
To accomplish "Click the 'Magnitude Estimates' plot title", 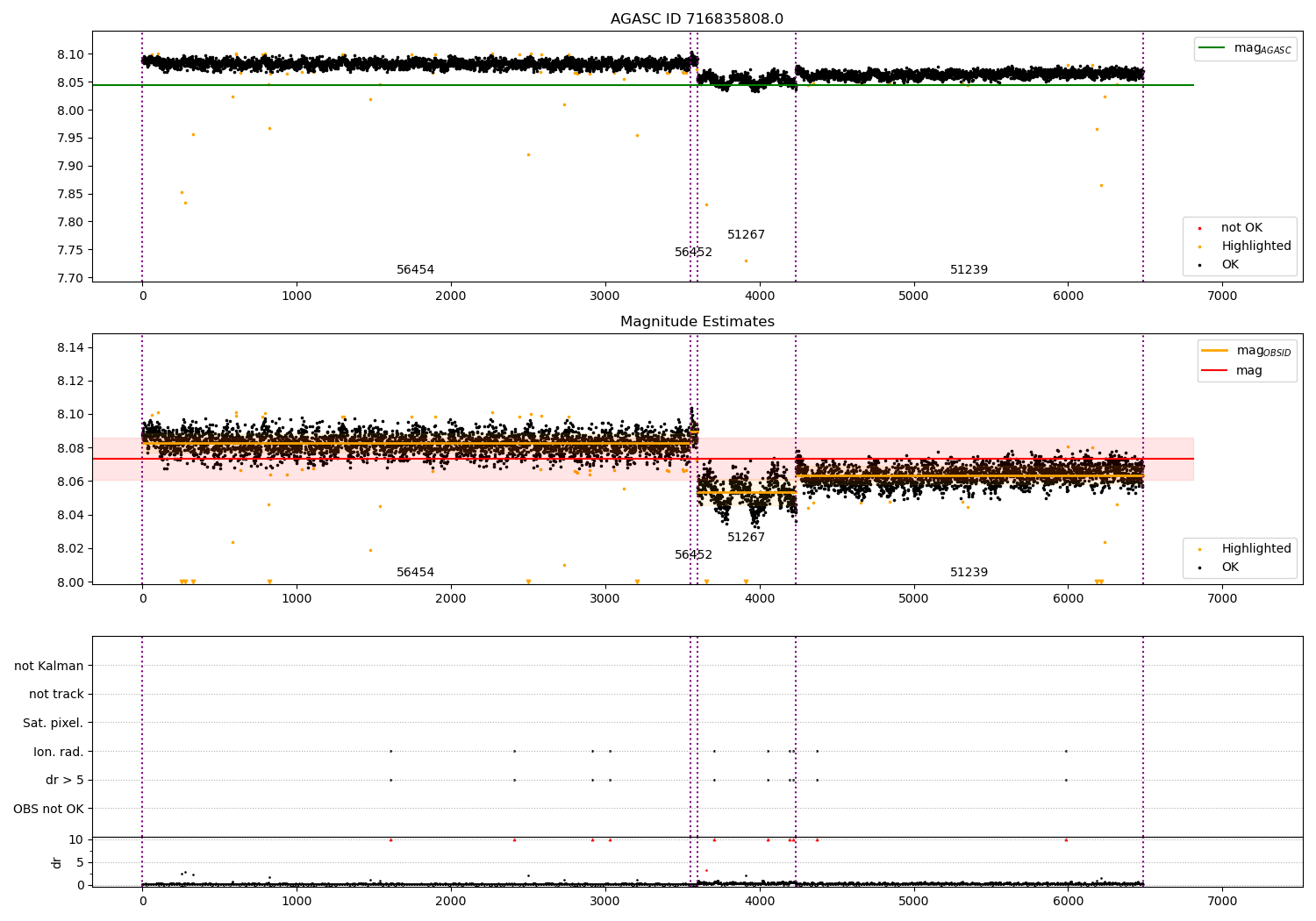I will point(697,322).
